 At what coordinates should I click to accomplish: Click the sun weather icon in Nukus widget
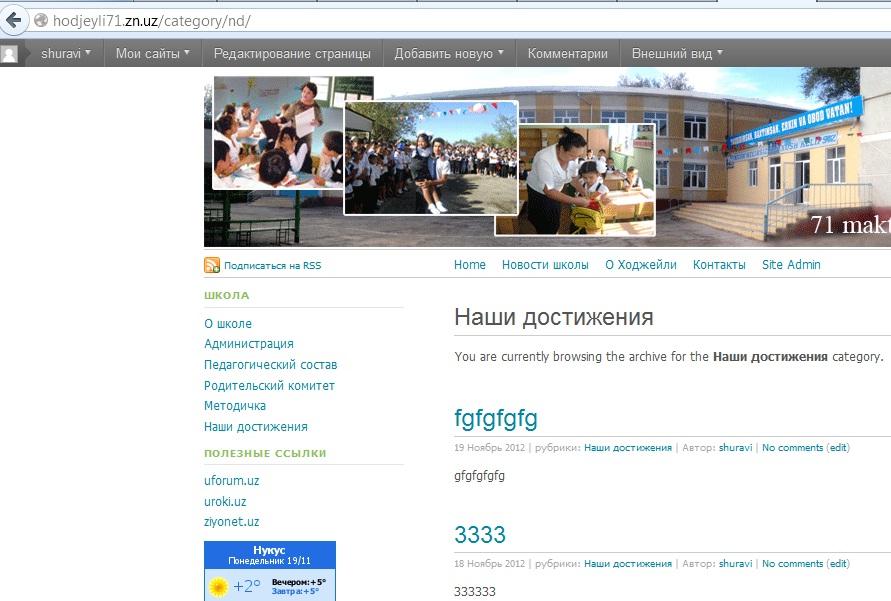[x=218, y=586]
